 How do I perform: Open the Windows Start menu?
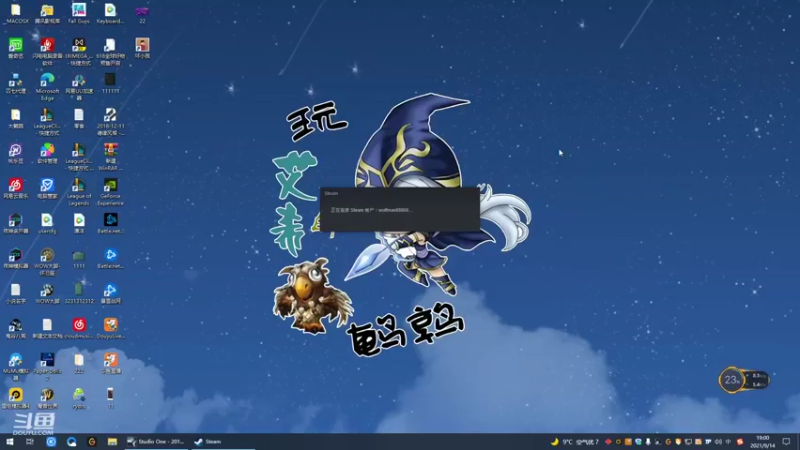pos(10,441)
